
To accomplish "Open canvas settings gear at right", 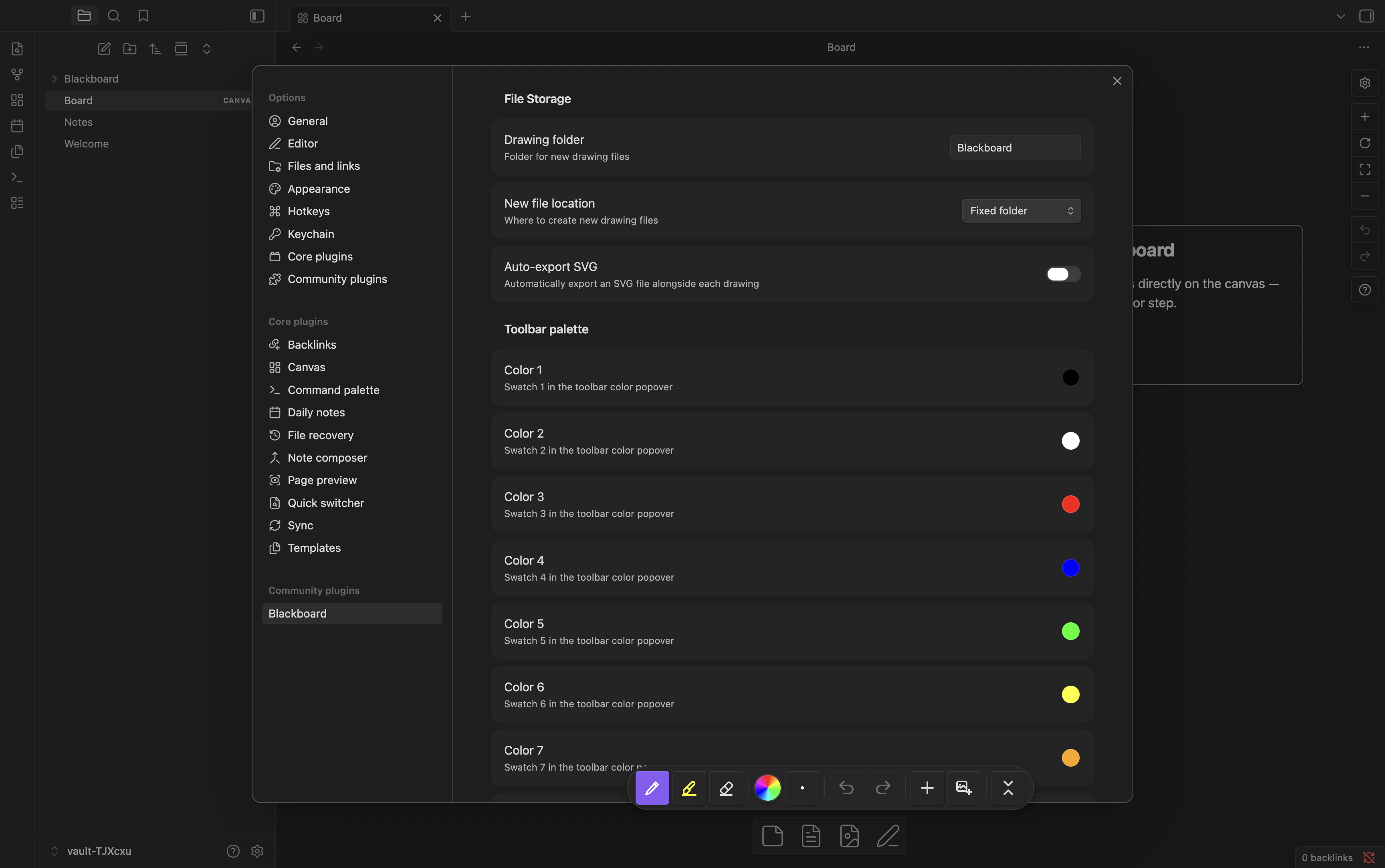I will click(x=1364, y=83).
